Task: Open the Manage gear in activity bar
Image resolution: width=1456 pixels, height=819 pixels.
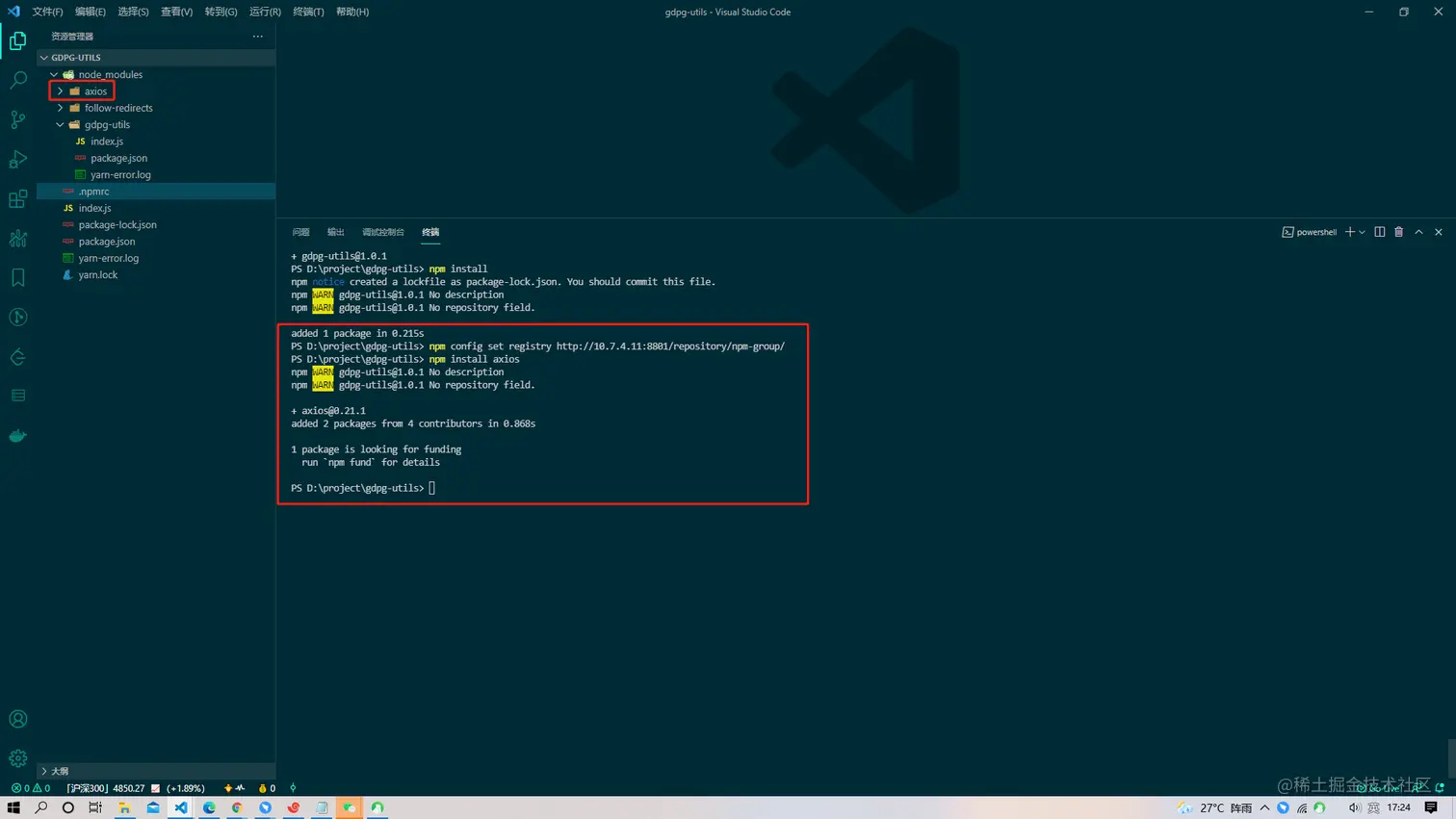Action: pyautogui.click(x=17, y=758)
